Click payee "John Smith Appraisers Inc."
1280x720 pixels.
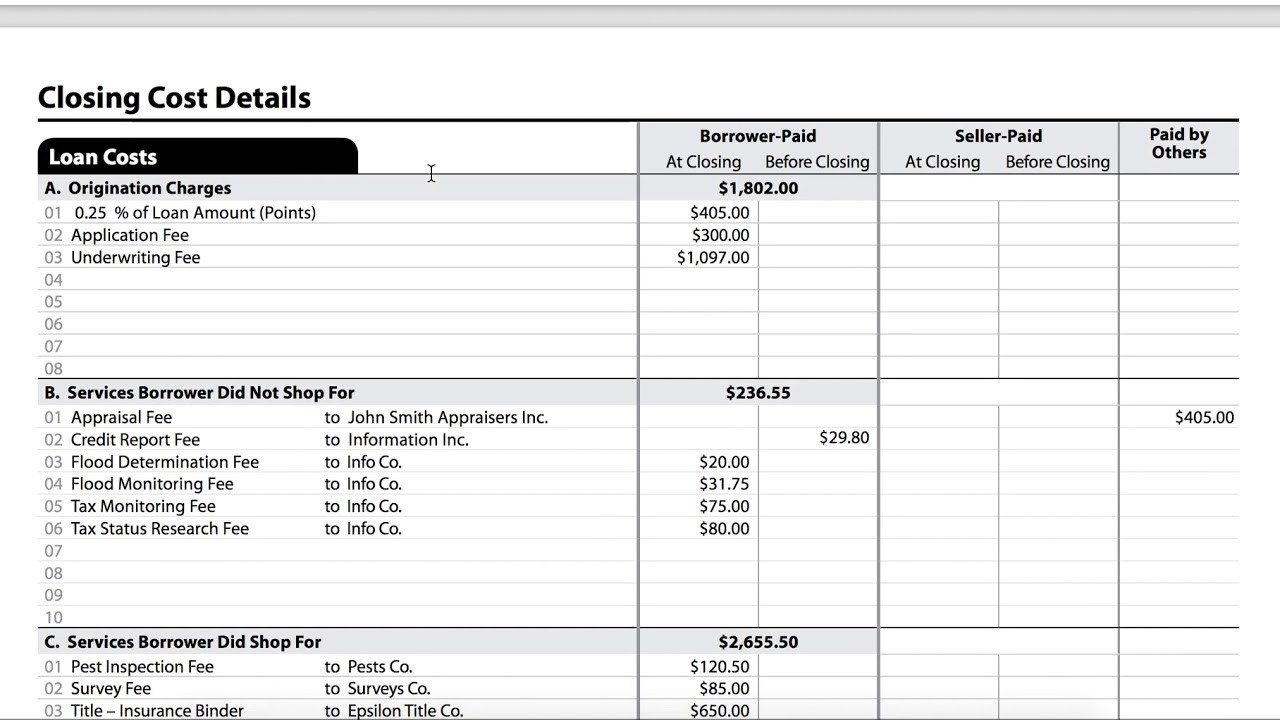pyautogui.click(x=447, y=418)
